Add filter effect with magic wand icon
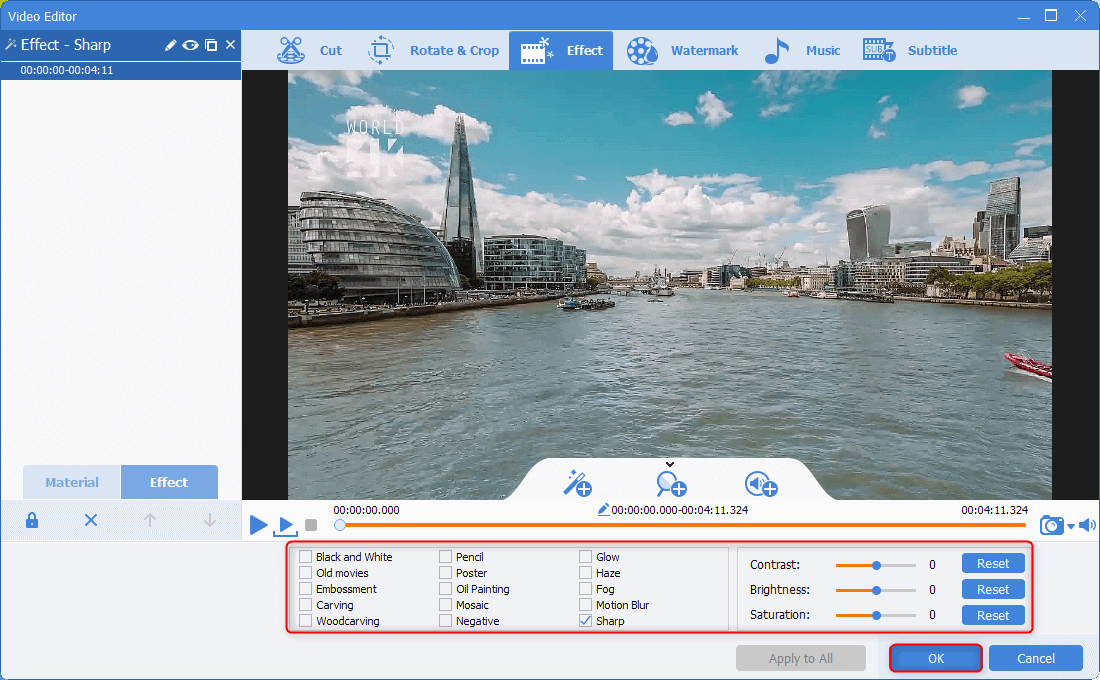This screenshot has width=1100, height=680. 577,483
